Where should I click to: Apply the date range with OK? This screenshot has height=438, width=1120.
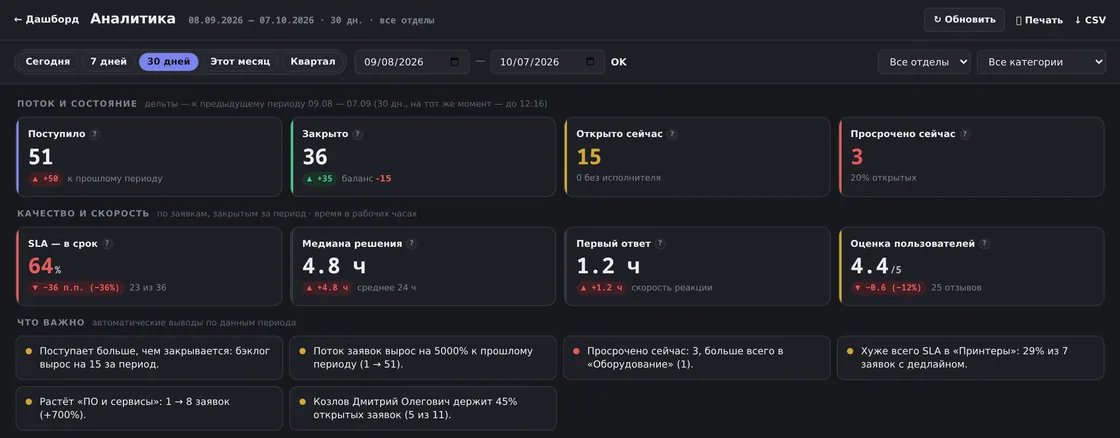pyautogui.click(x=619, y=62)
